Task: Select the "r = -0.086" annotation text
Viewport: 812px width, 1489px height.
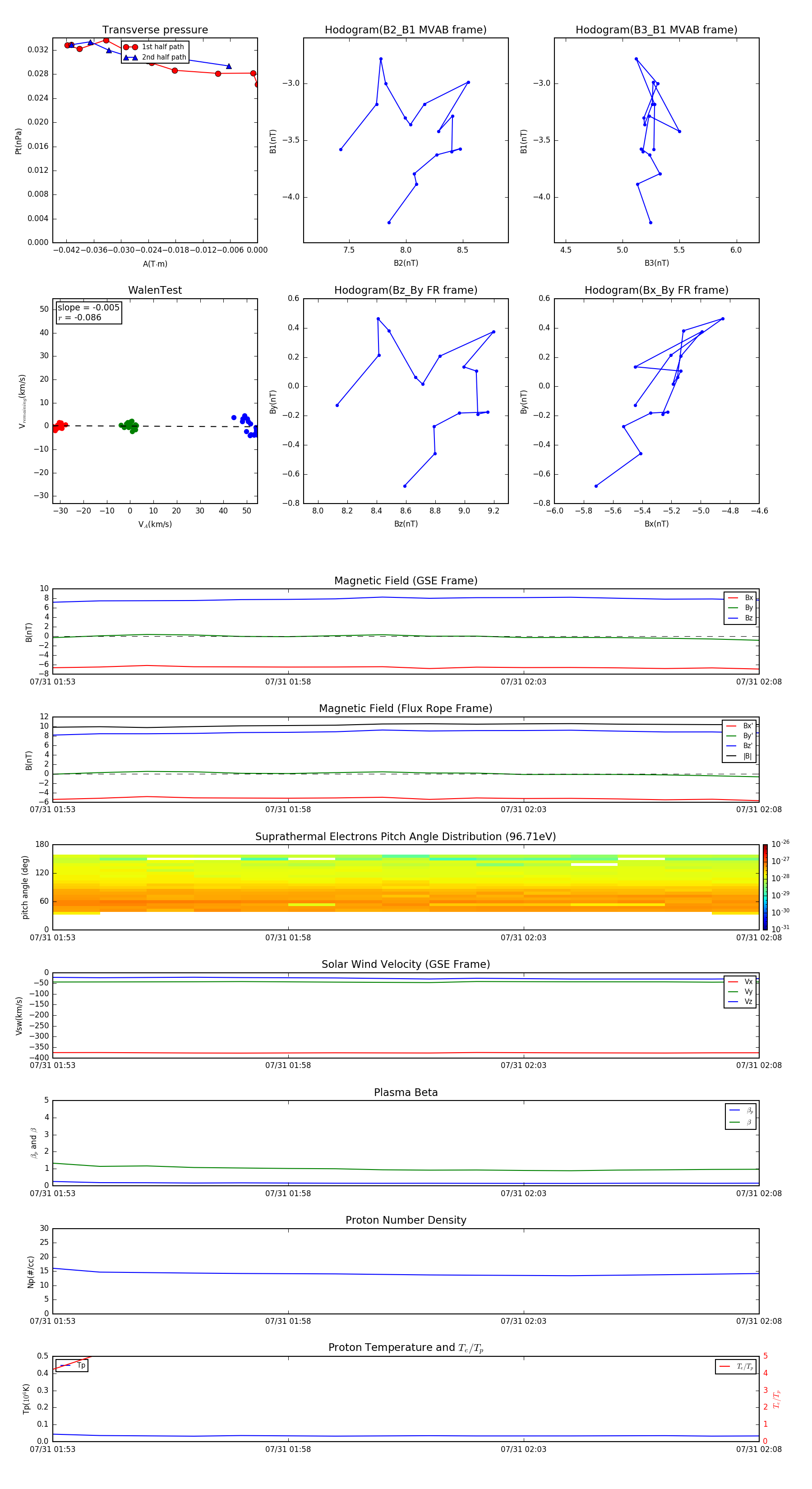Action: (80, 317)
